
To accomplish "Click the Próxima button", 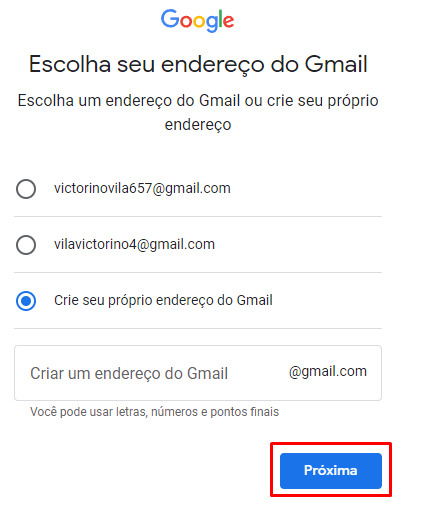I will (x=331, y=471).
